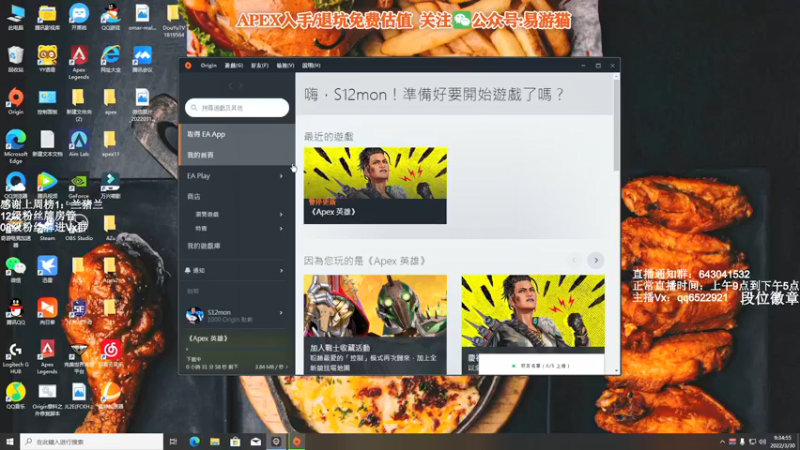The image size is (800, 450).
Task: Open 迅雷 blue bird desktop shortcut
Action: tap(47, 270)
